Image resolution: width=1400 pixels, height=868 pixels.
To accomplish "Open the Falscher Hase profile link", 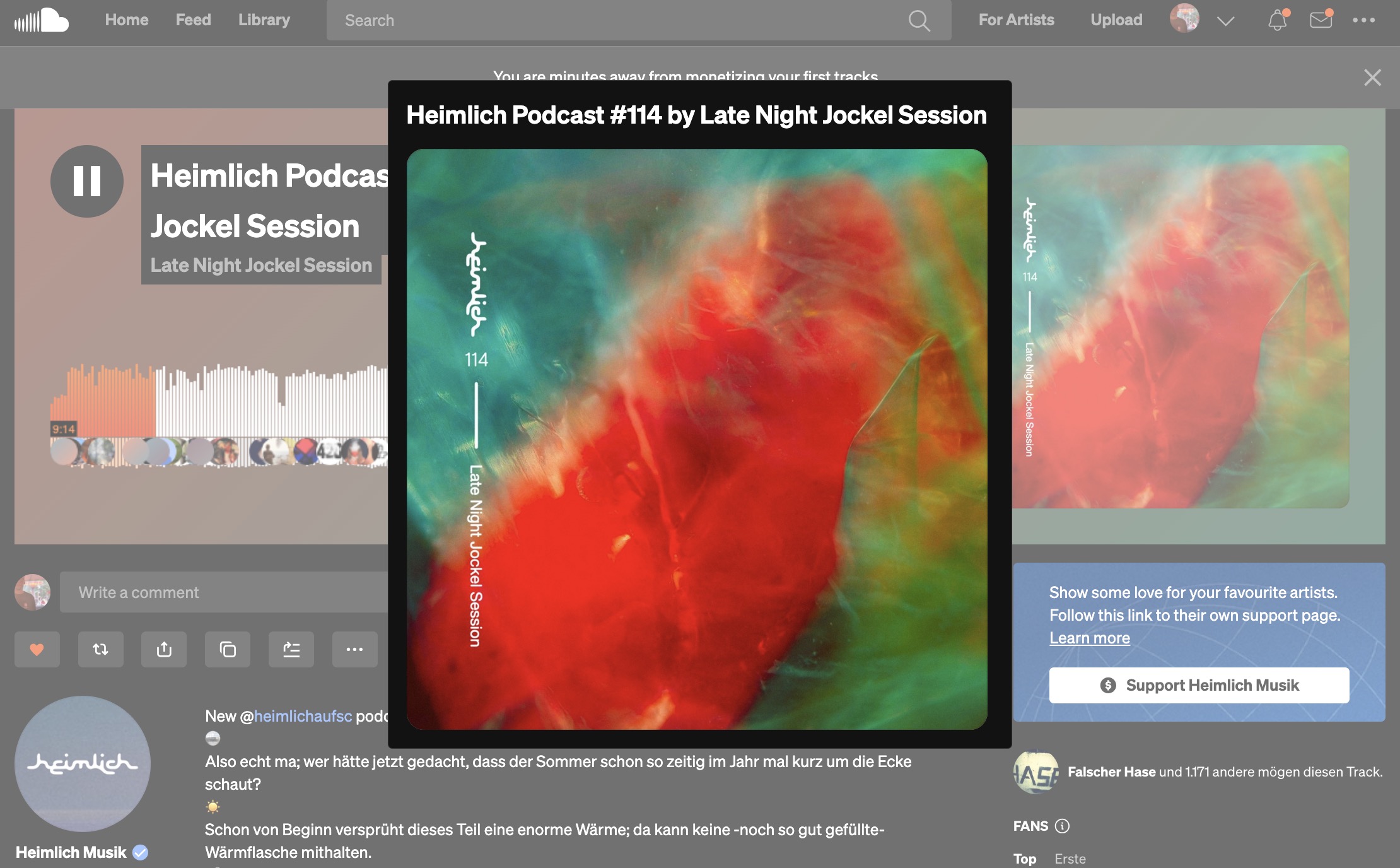I will (1112, 772).
